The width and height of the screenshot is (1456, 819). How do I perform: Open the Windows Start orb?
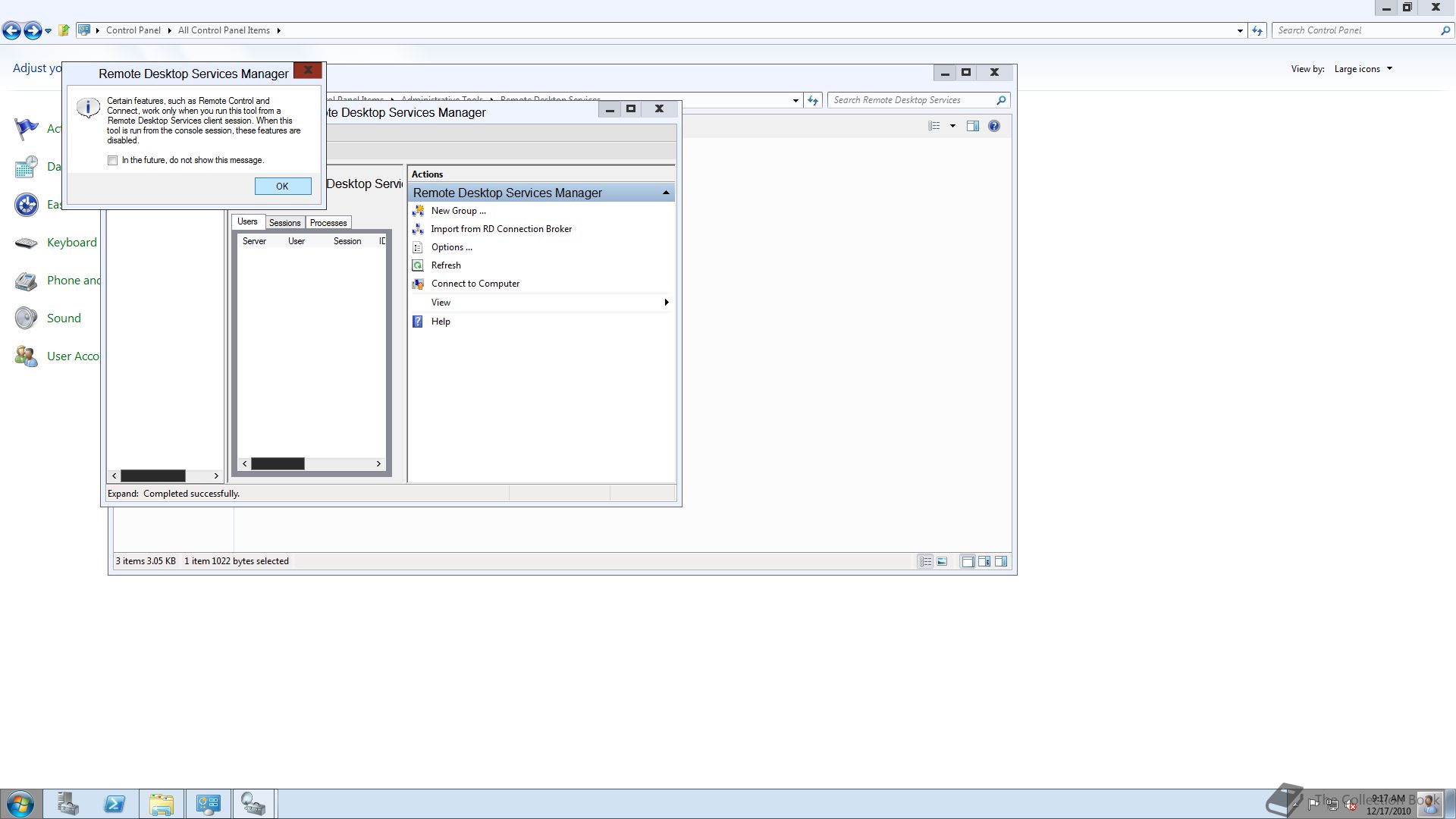(20, 804)
